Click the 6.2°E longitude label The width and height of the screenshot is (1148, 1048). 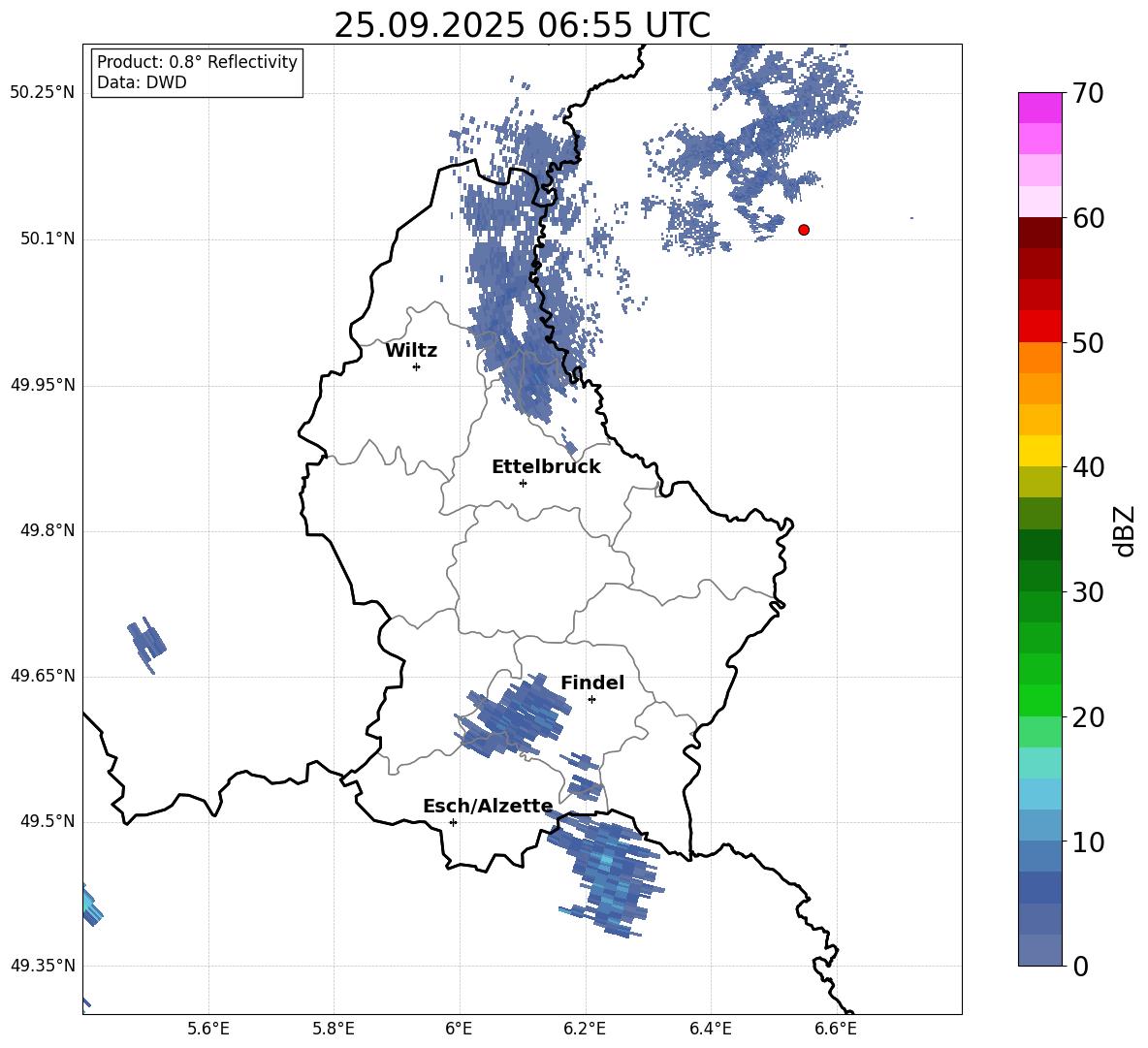coord(585,1030)
